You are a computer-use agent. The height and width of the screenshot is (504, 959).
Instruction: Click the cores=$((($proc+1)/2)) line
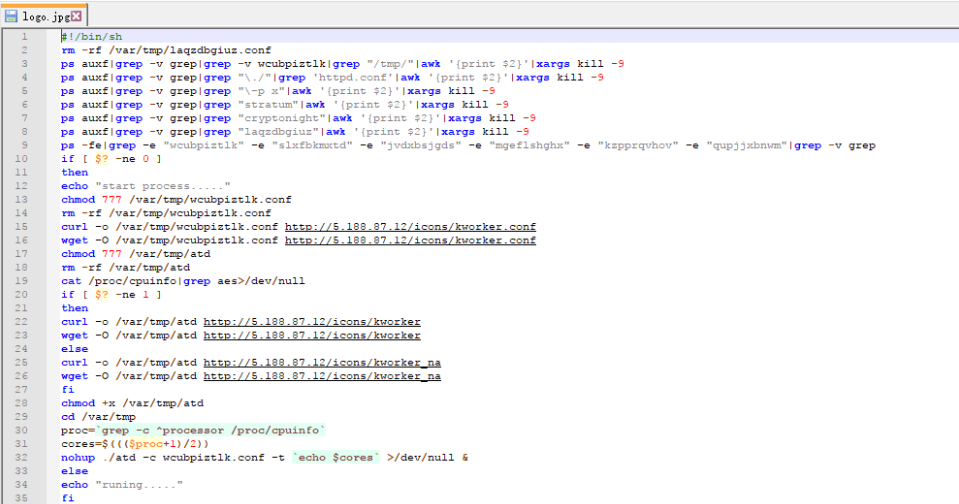point(135,444)
